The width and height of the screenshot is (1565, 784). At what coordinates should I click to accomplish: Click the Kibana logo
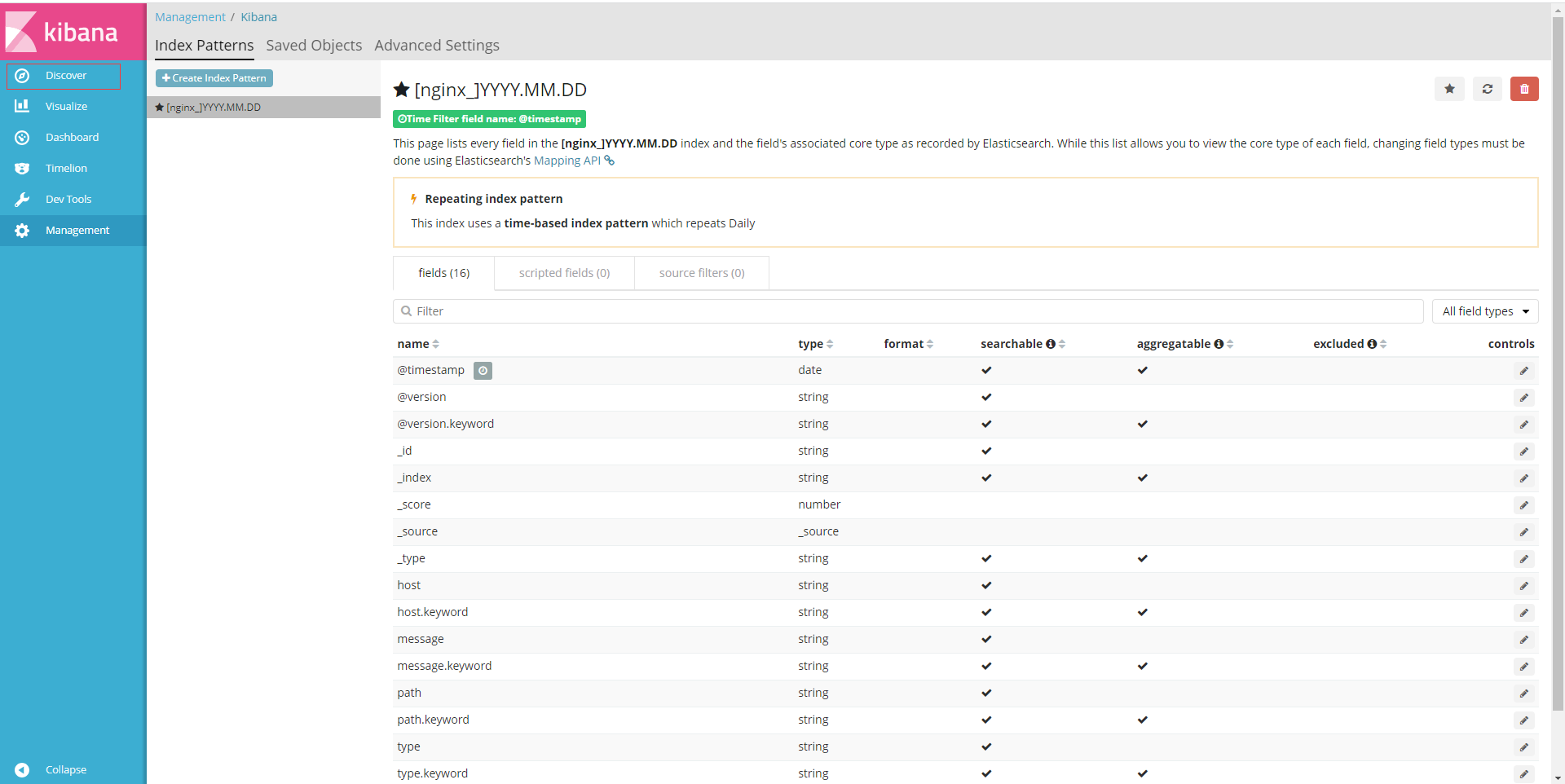[x=73, y=31]
